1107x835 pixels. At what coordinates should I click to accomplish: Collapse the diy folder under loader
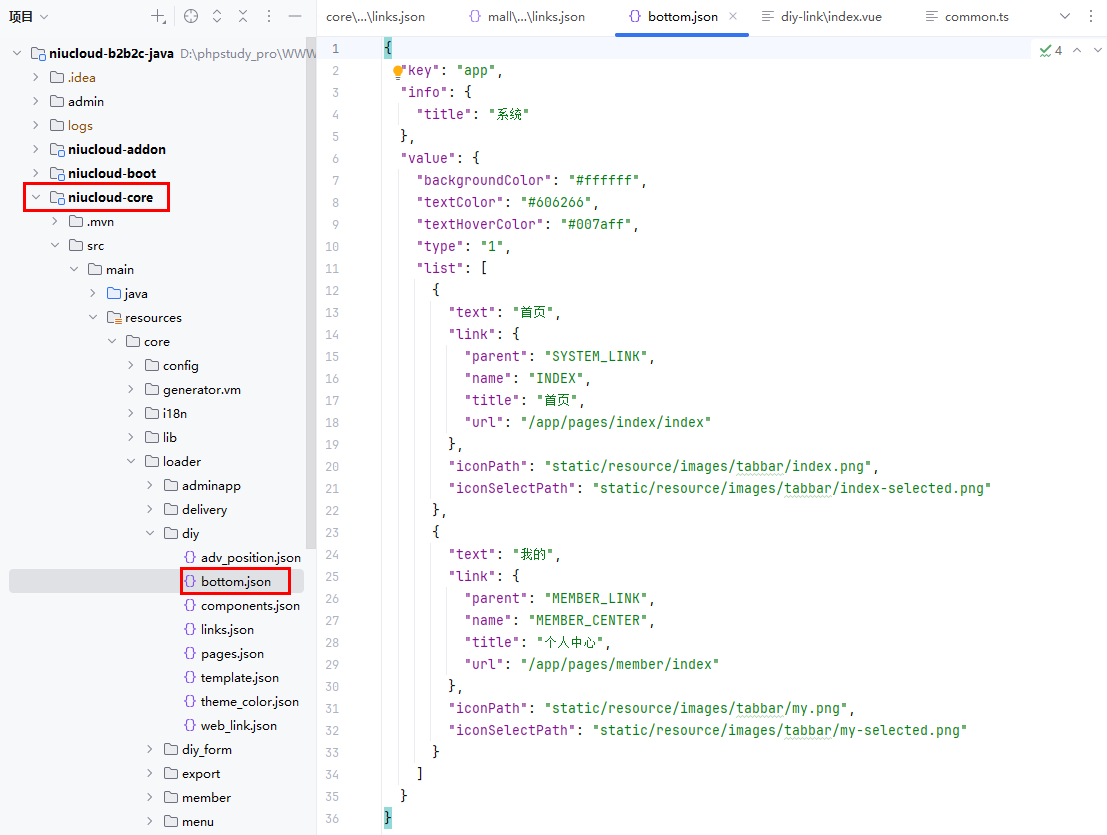click(150, 533)
